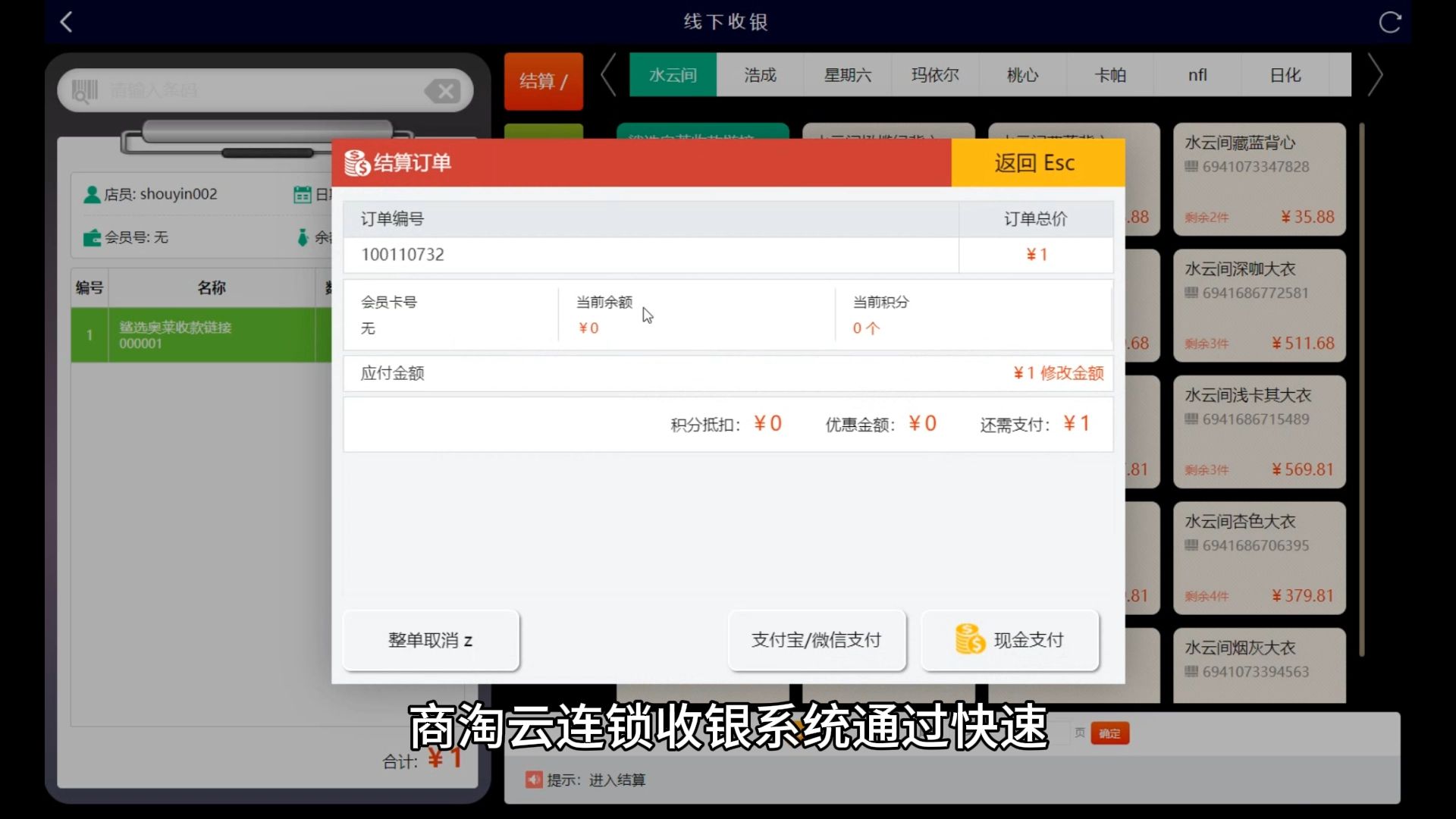Open the nfl category tab
This screenshot has height=819, width=1456.
pyautogui.click(x=1197, y=75)
